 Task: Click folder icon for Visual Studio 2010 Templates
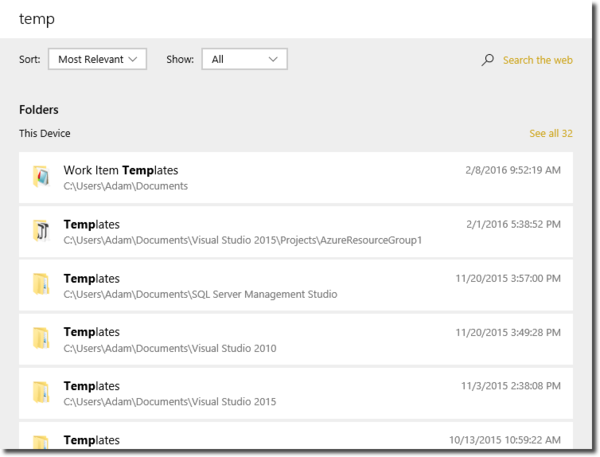pos(41,338)
